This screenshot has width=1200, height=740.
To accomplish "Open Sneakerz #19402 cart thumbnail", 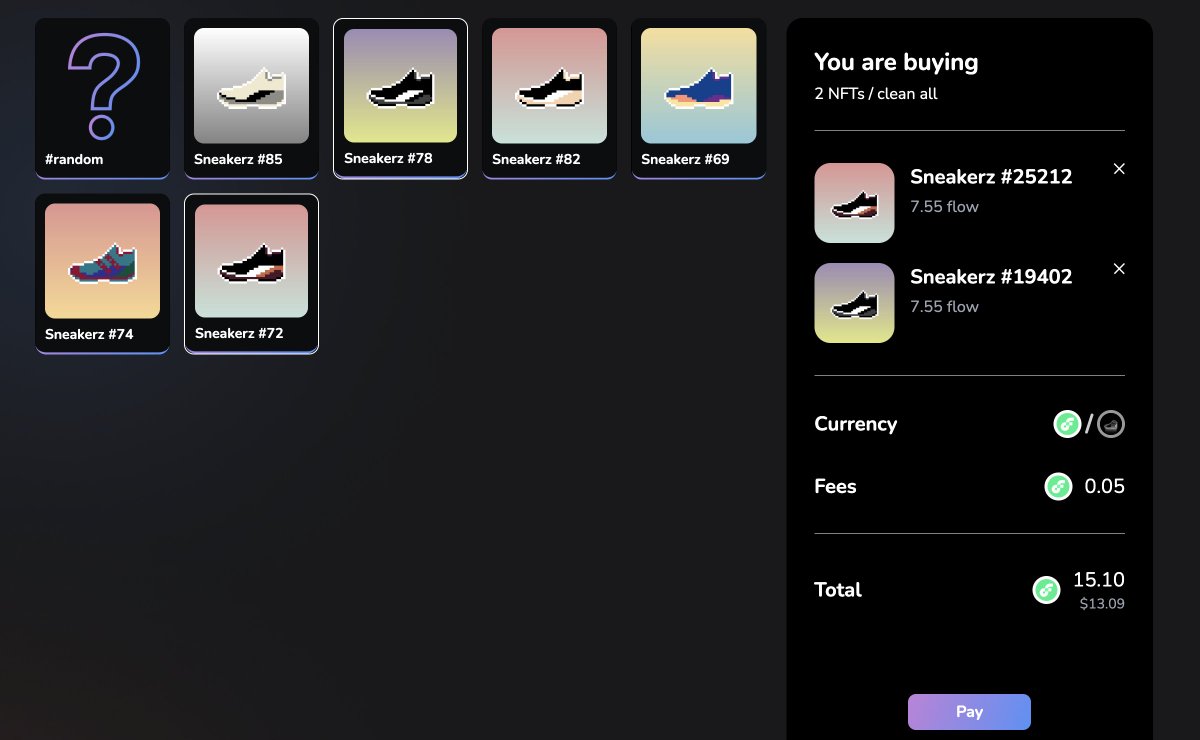I will pyautogui.click(x=854, y=303).
